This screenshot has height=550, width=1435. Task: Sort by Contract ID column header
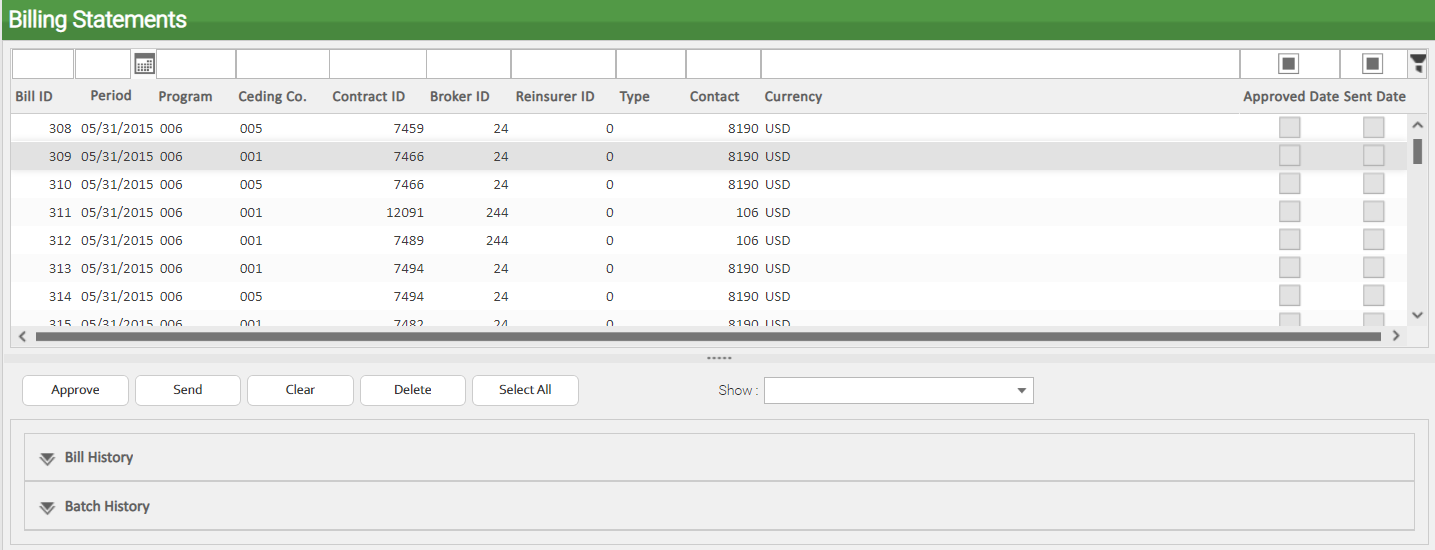click(x=368, y=97)
